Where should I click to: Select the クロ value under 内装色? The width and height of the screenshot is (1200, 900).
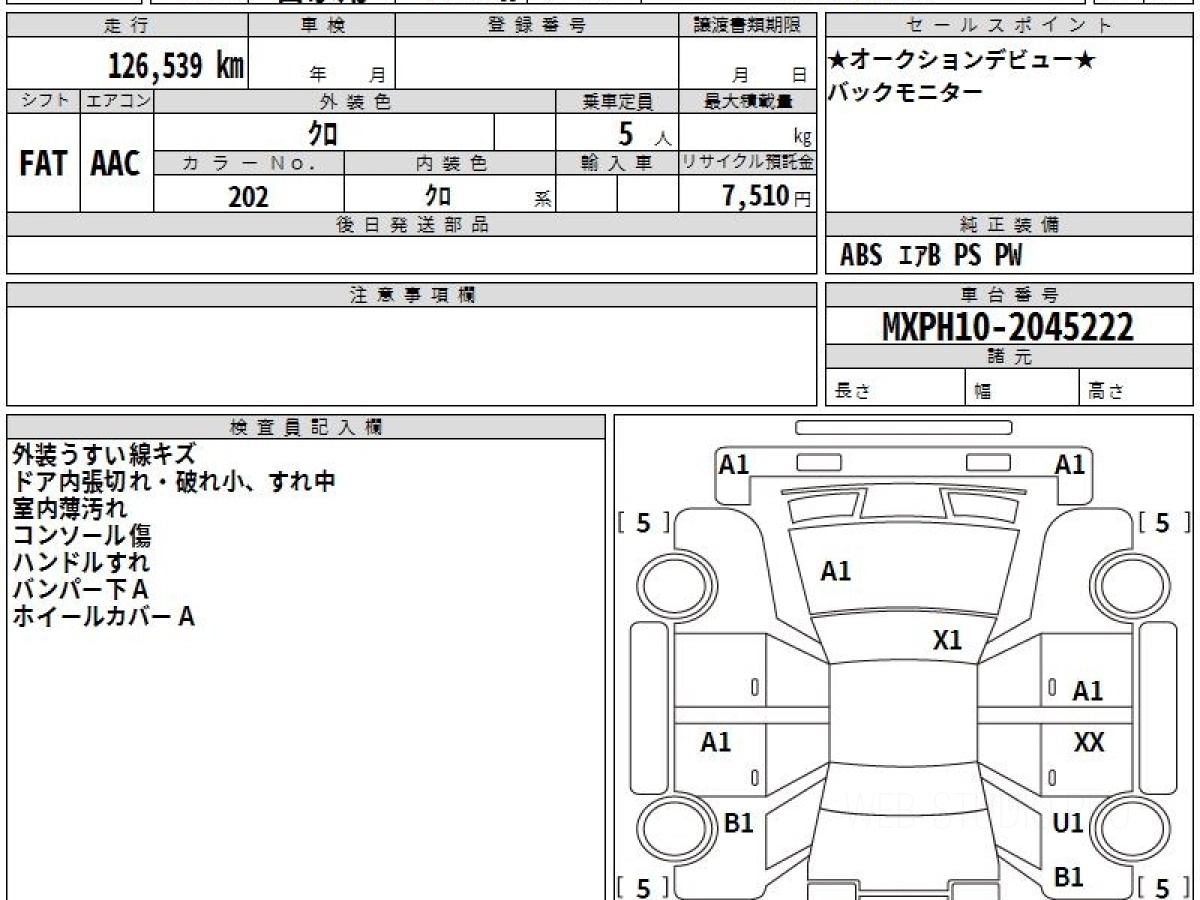438,195
